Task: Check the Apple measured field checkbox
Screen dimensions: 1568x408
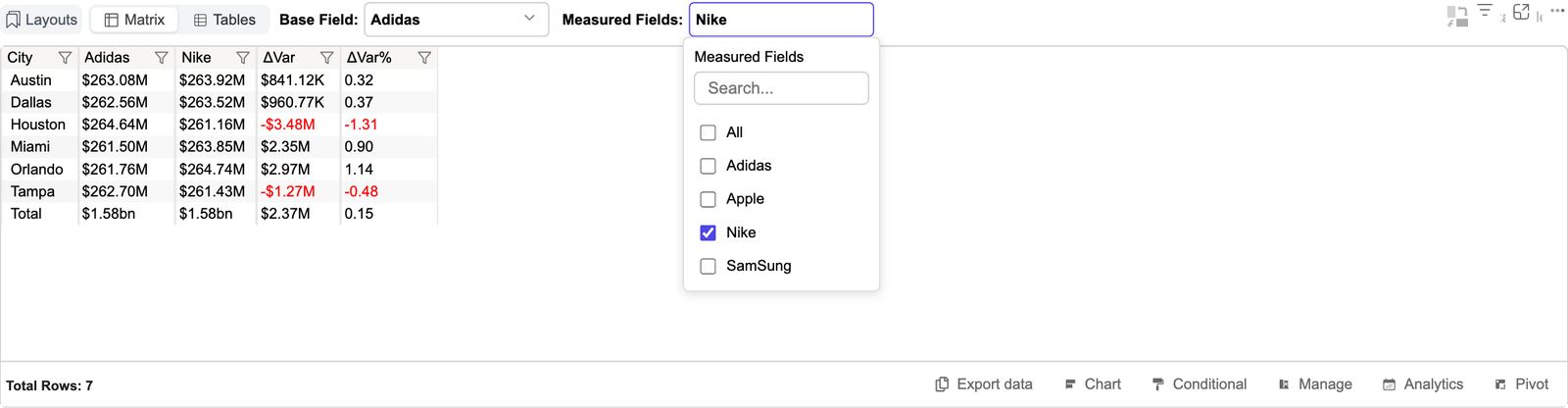Action: point(708,199)
